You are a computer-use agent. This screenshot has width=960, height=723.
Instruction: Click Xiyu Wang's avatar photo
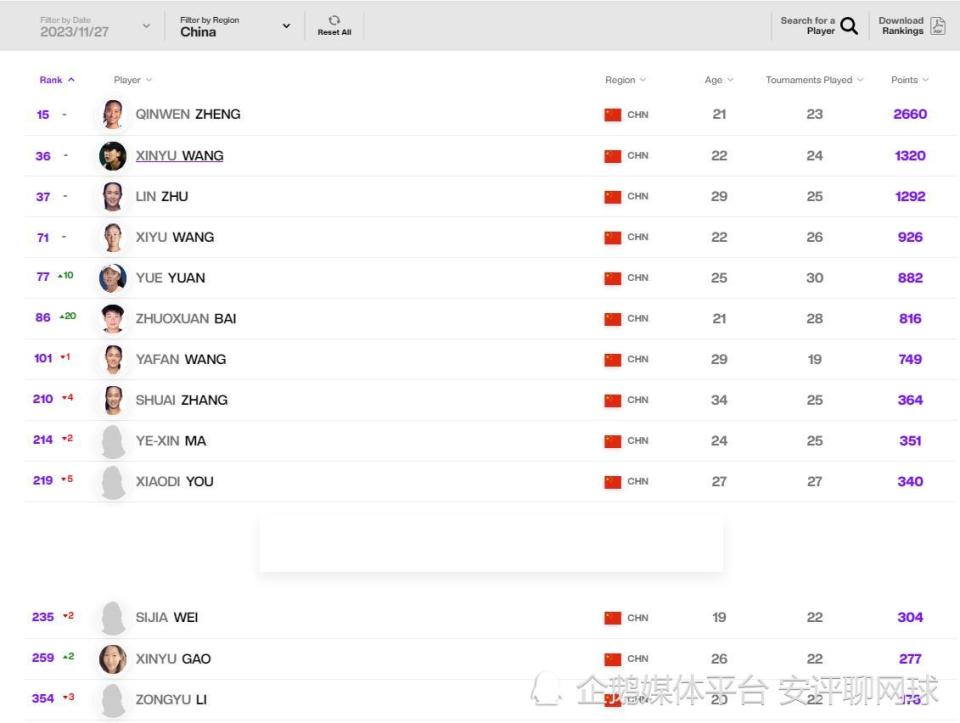click(x=113, y=237)
